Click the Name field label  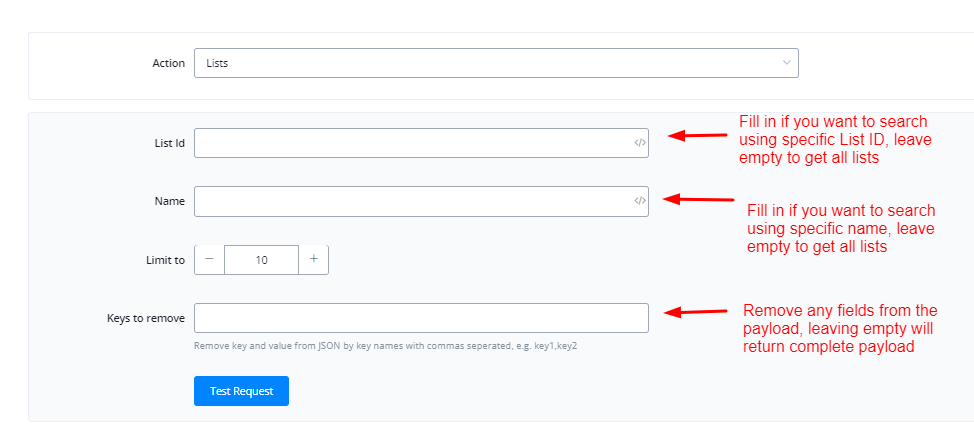[x=170, y=201]
